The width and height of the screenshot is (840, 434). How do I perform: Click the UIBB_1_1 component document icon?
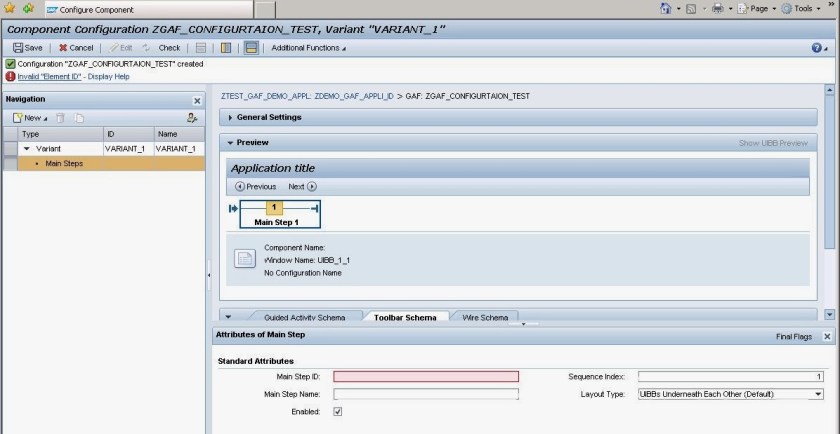245,259
